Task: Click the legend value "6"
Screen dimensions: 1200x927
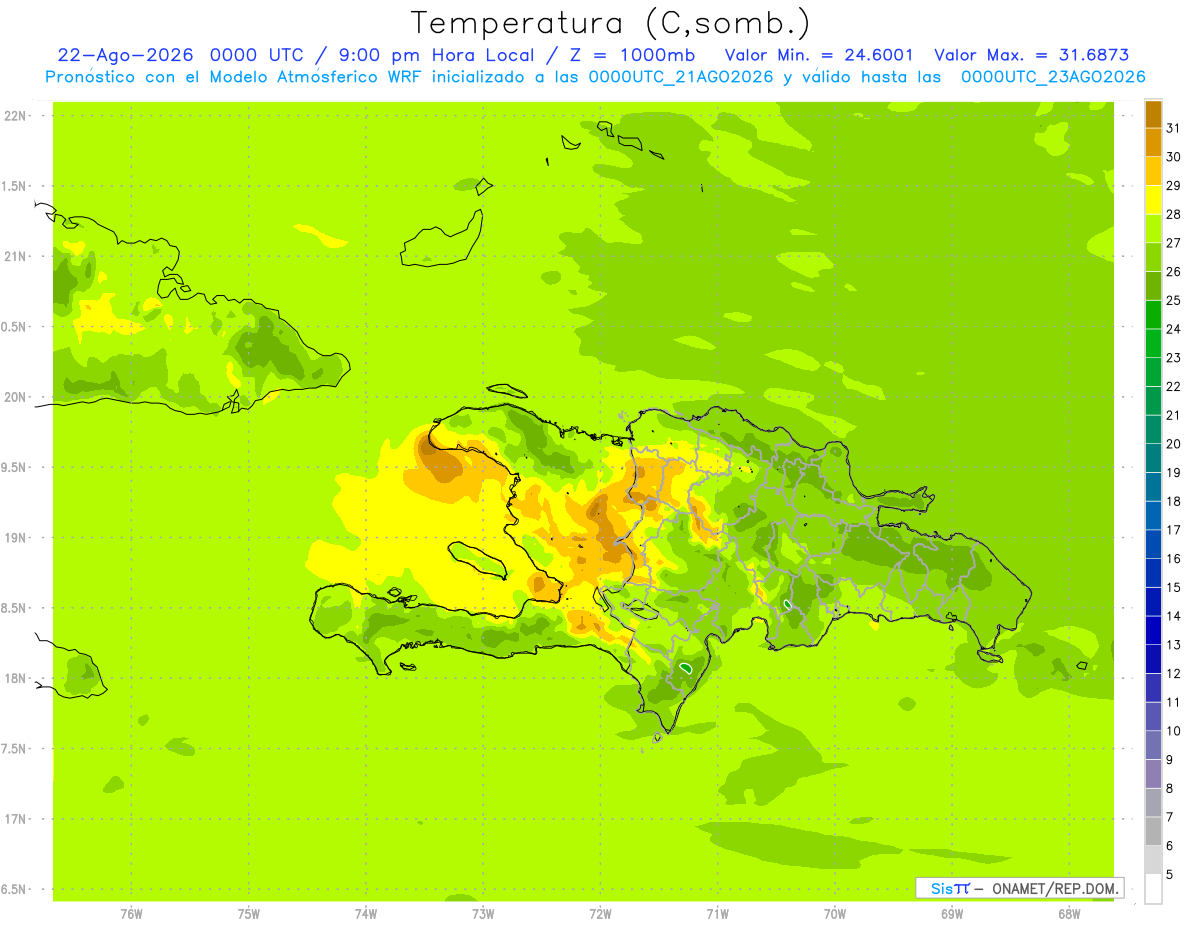Action: coord(1170,846)
